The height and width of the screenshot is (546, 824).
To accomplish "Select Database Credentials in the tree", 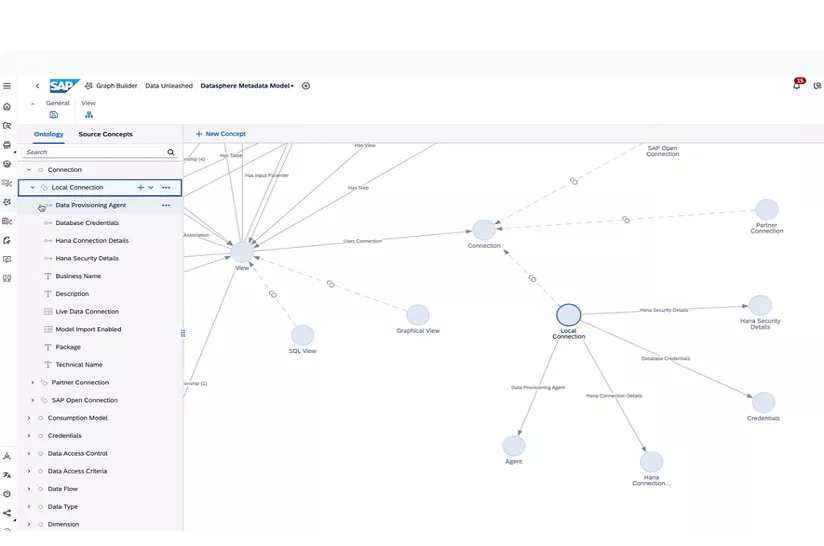I will [x=87, y=223].
